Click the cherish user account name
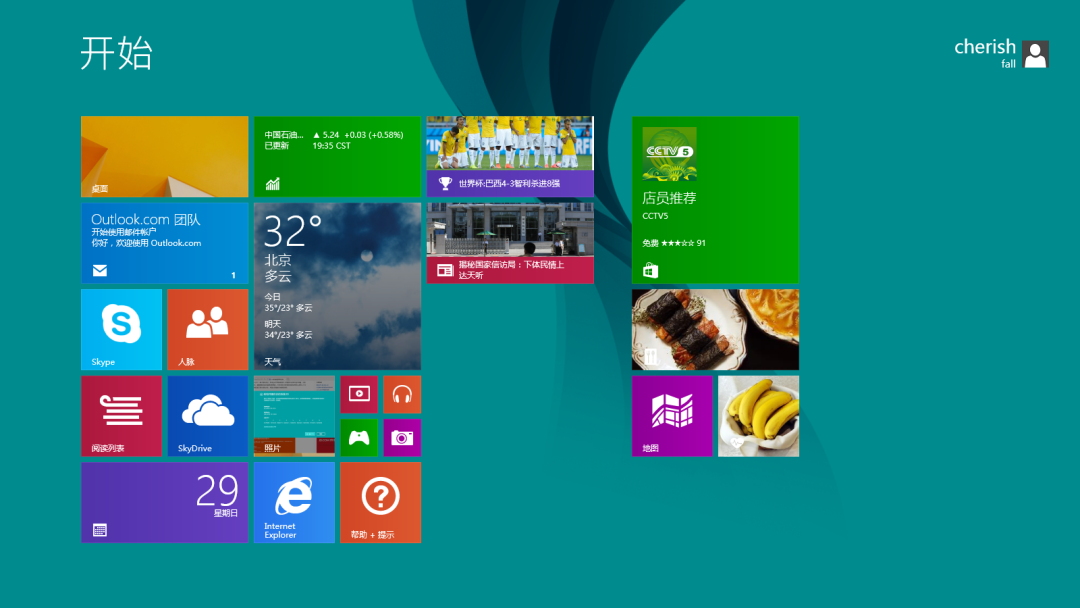Viewport: 1080px width, 608px height. (985, 47)
